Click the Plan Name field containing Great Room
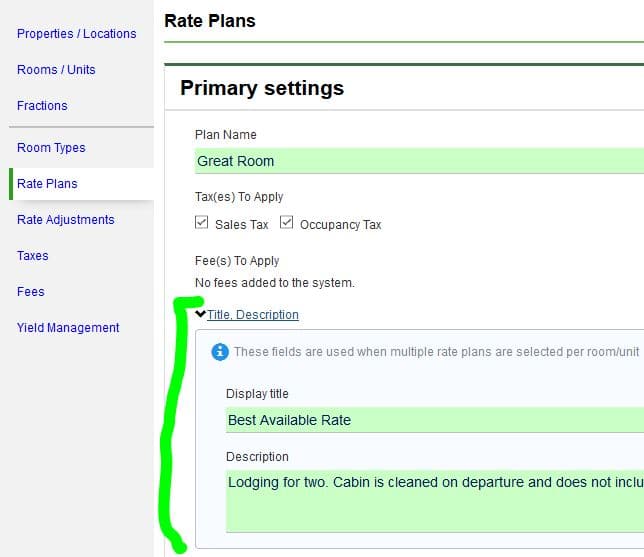Image resolution: width=644 pixels, height=557 pixels. tap(419, 161)
